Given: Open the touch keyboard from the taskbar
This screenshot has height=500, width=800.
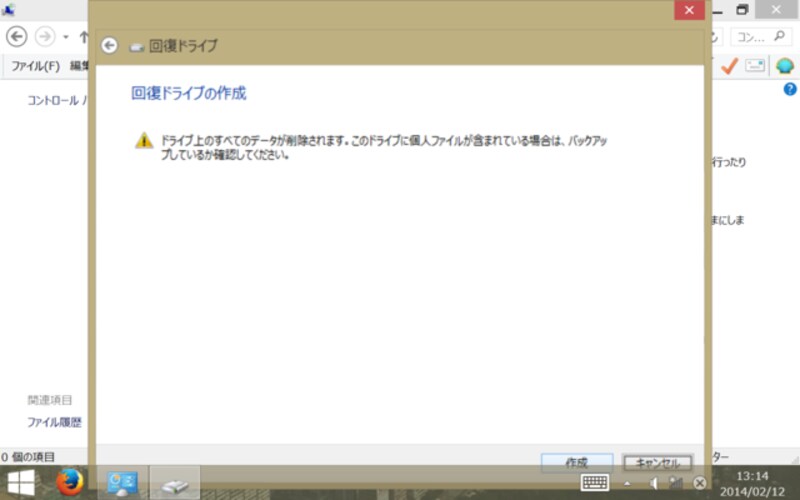Looking at the screenshot, I should [595, 482].
